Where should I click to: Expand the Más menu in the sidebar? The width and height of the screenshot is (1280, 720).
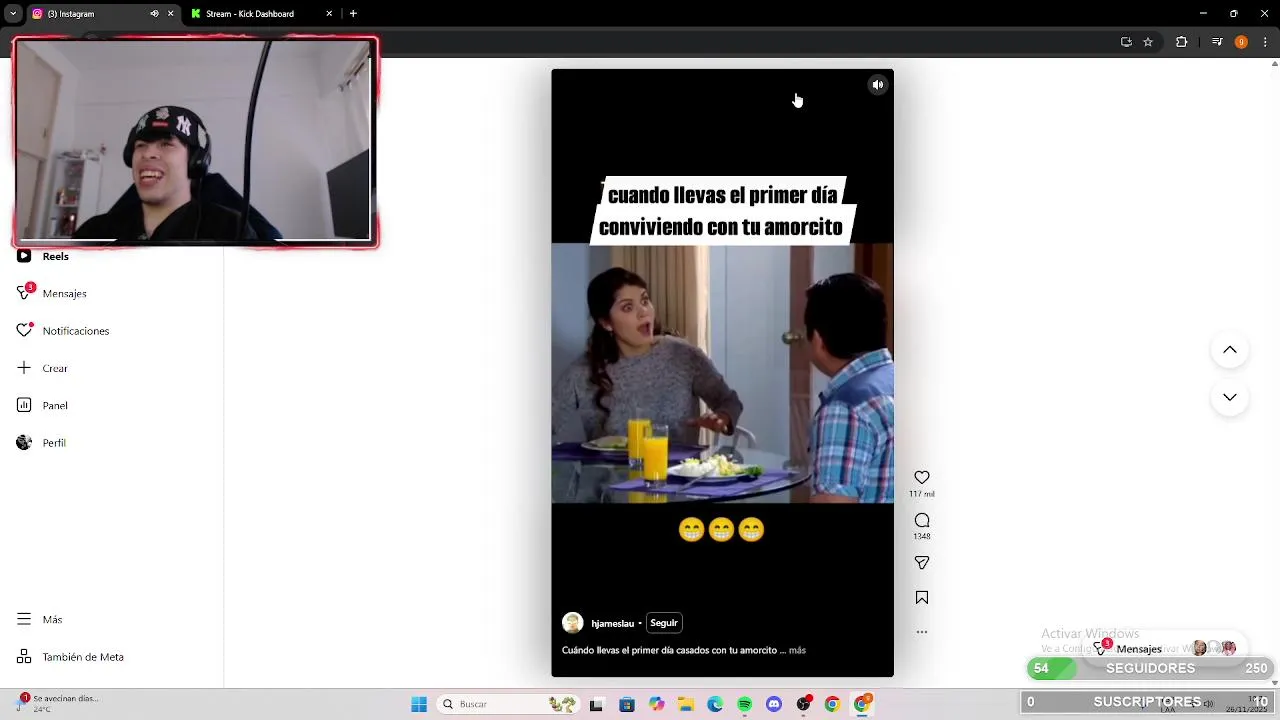(40, 620)
